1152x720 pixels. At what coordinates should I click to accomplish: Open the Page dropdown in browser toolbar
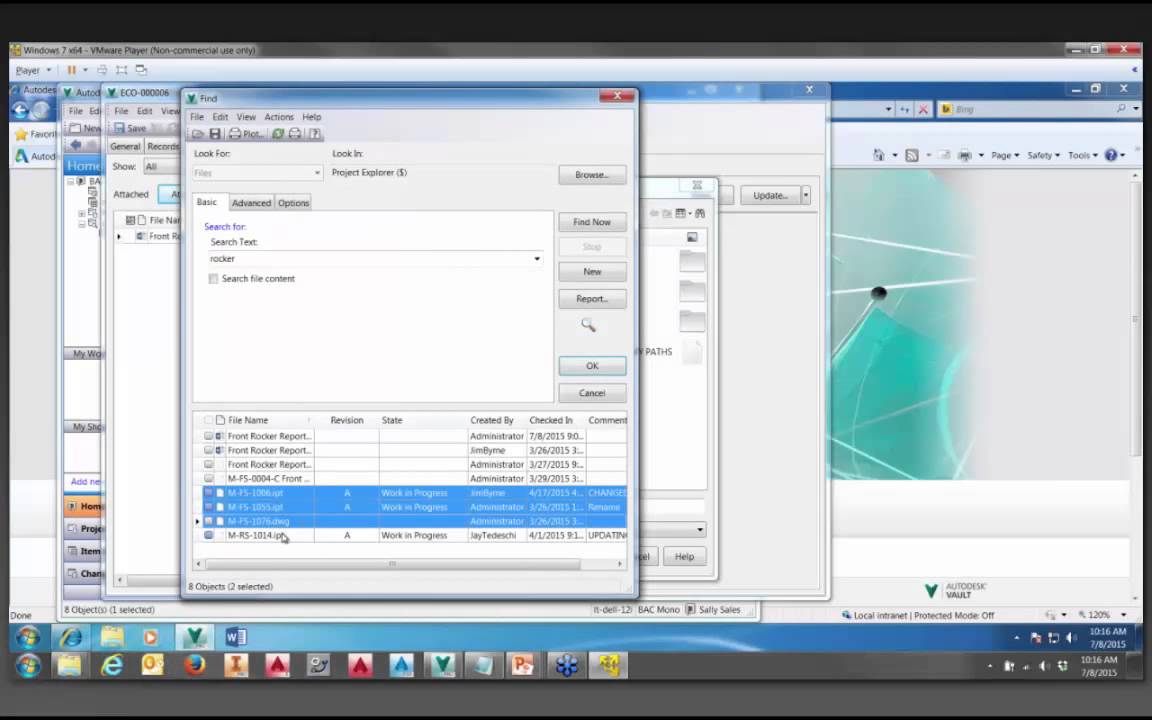point(1004,155)
